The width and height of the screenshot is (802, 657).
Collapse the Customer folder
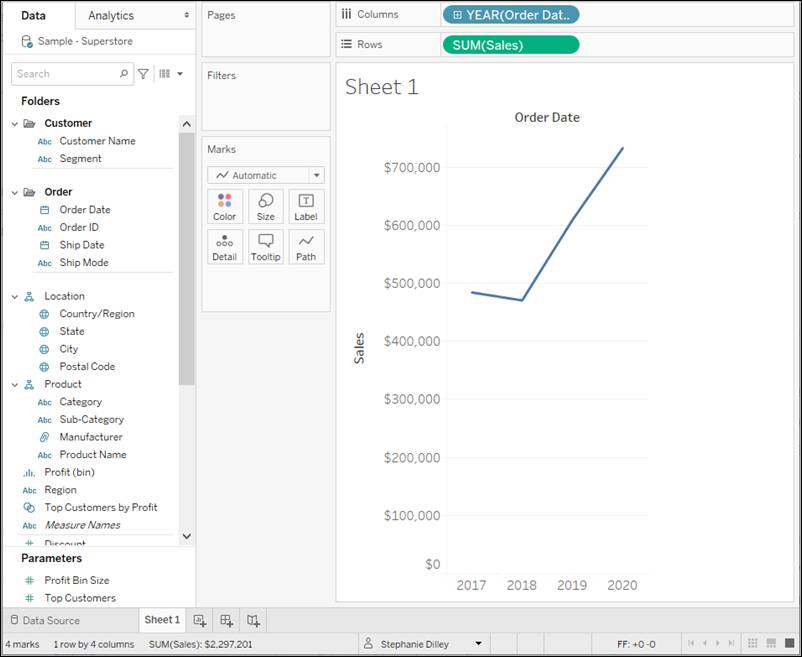pos(15,124)
